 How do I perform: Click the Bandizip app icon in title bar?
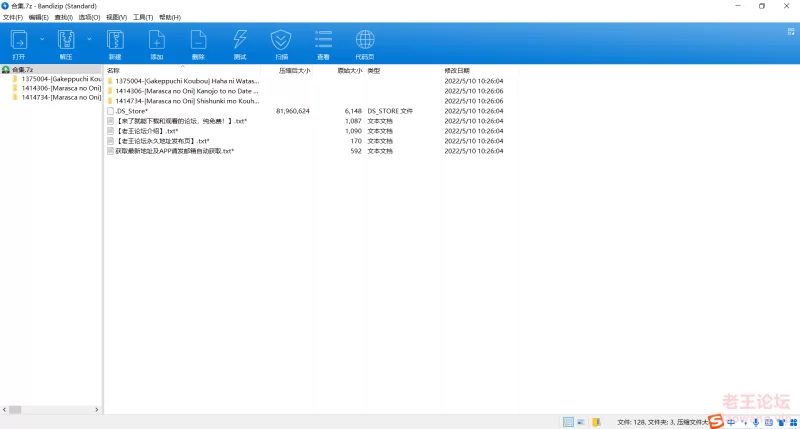5,6
